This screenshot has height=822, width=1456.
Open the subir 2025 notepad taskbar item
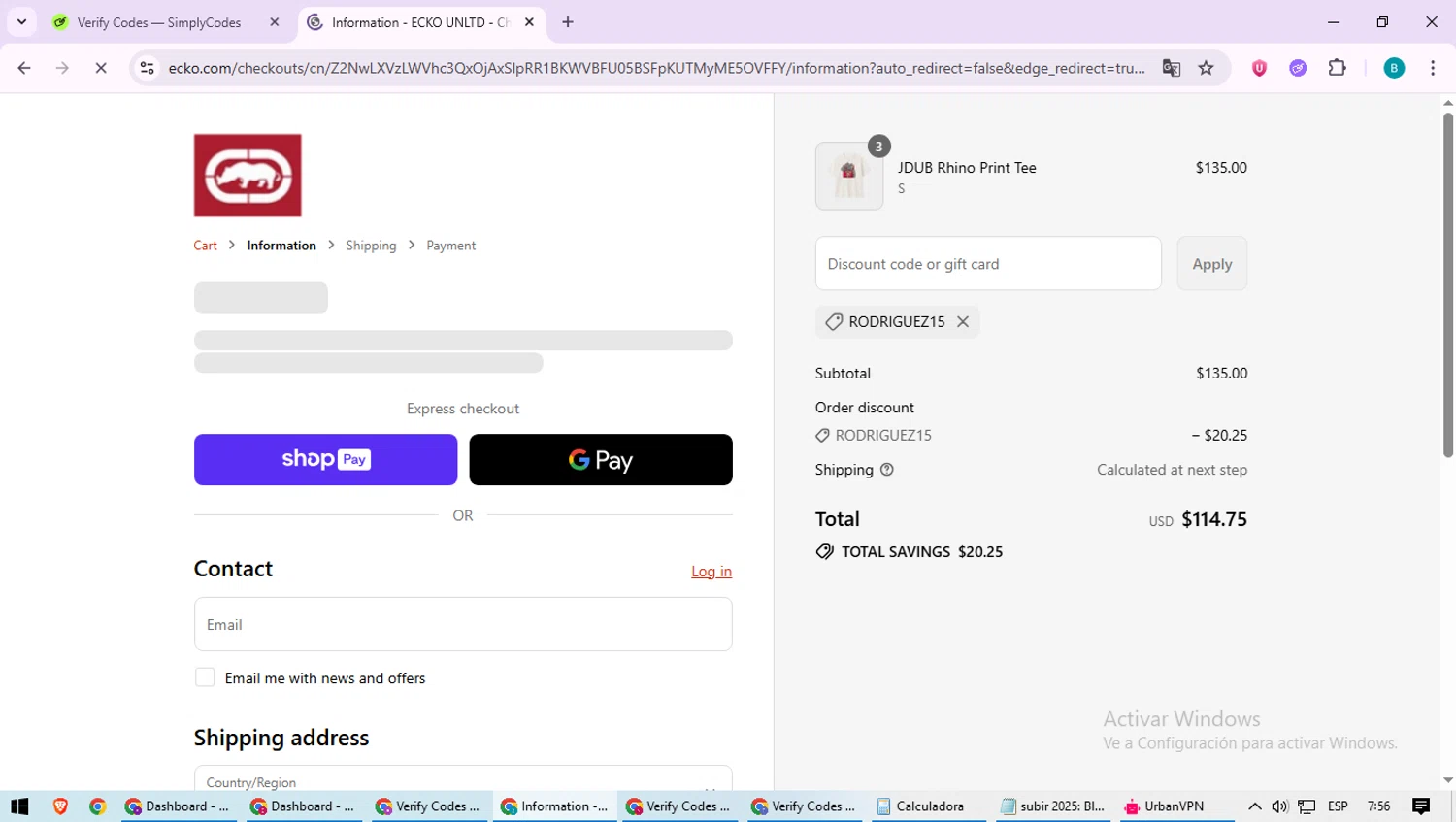pyautogui.click(x=1053, y=806)
